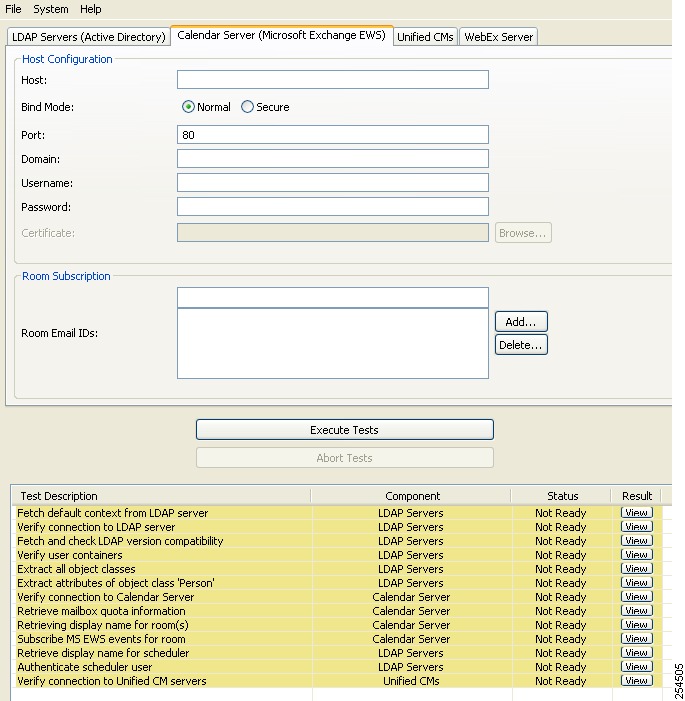Select 'Verify connection to Unified CM servers' row
Image resolution: width=685 pixels, height=701 pixels.
(x=112, y=681)
